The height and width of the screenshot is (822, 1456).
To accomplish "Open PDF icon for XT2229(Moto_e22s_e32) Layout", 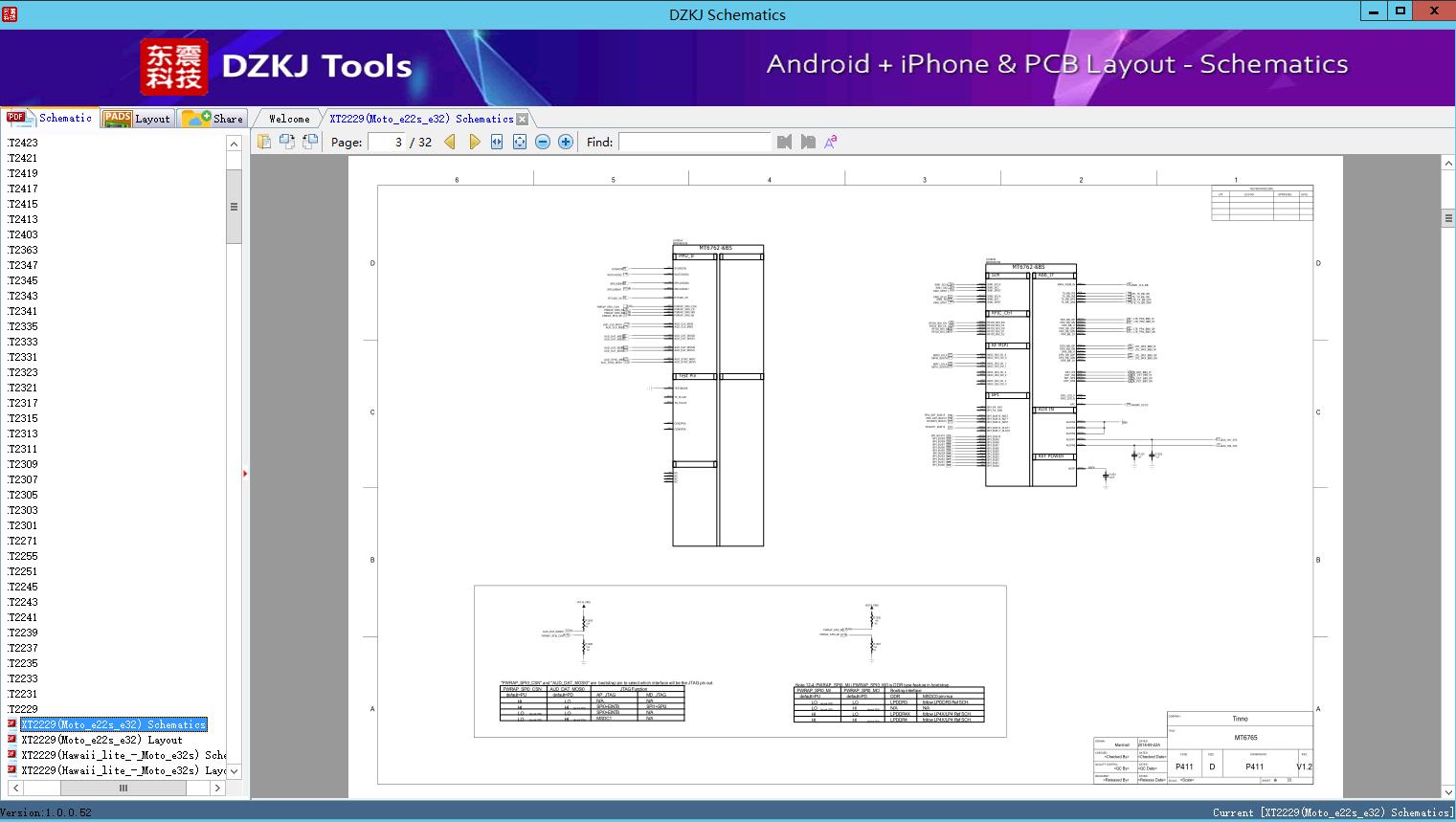I will point(11,740).
